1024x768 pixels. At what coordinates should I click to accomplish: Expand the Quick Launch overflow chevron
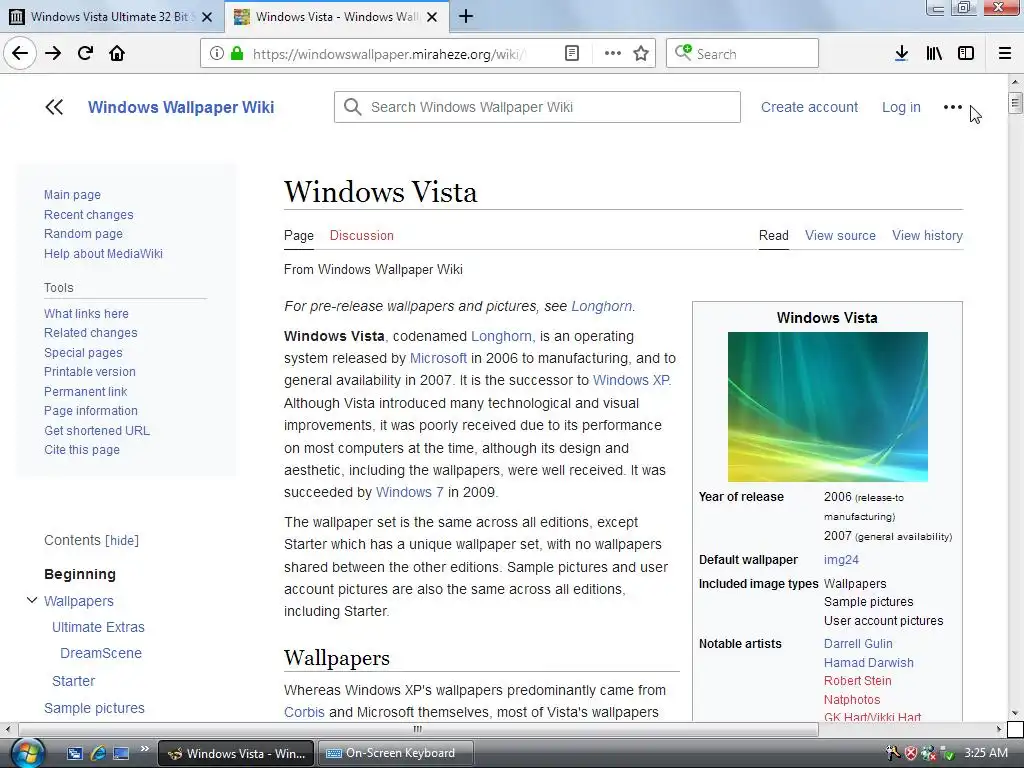(144, 748)
